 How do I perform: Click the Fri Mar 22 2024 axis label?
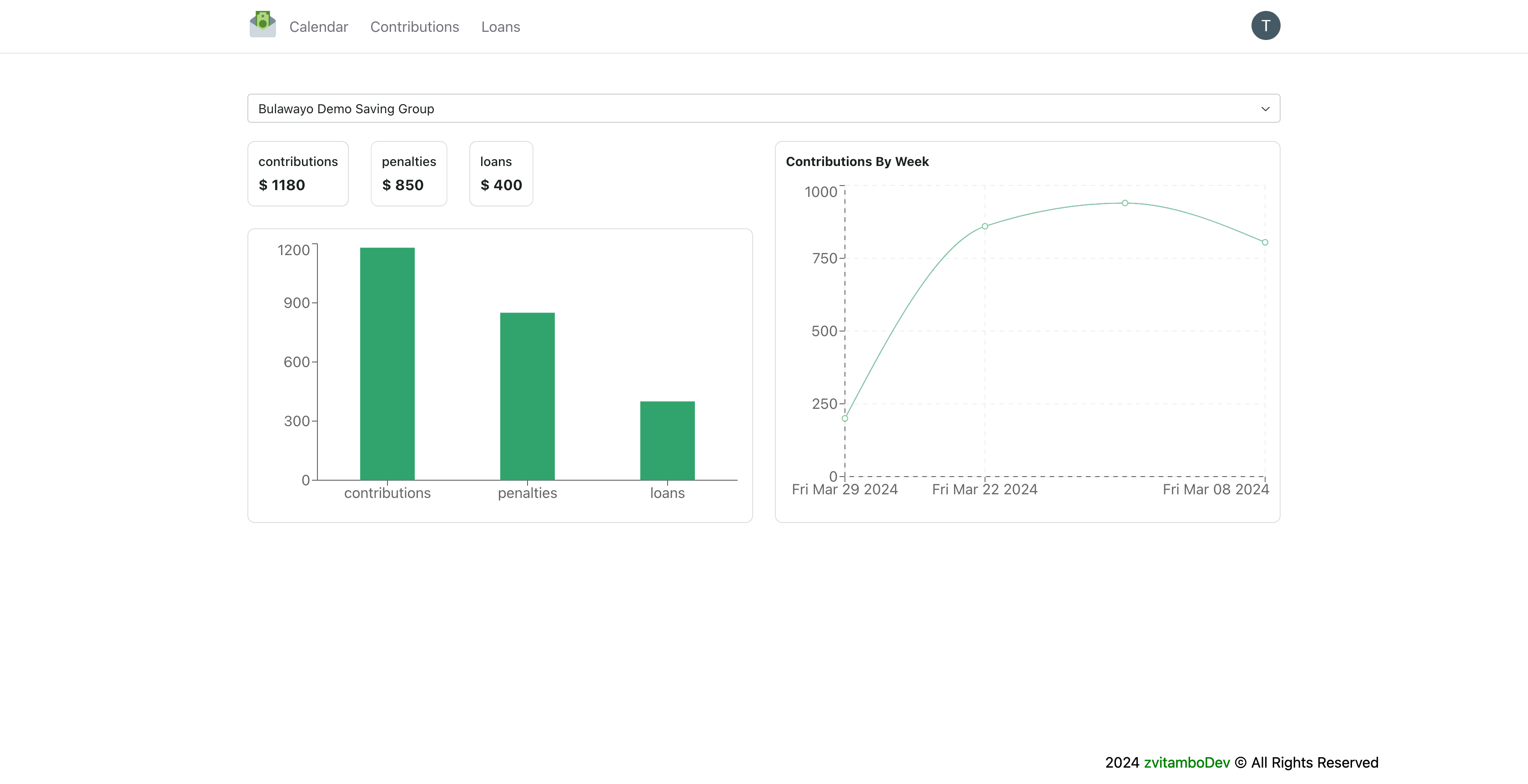tap(984, 489)
